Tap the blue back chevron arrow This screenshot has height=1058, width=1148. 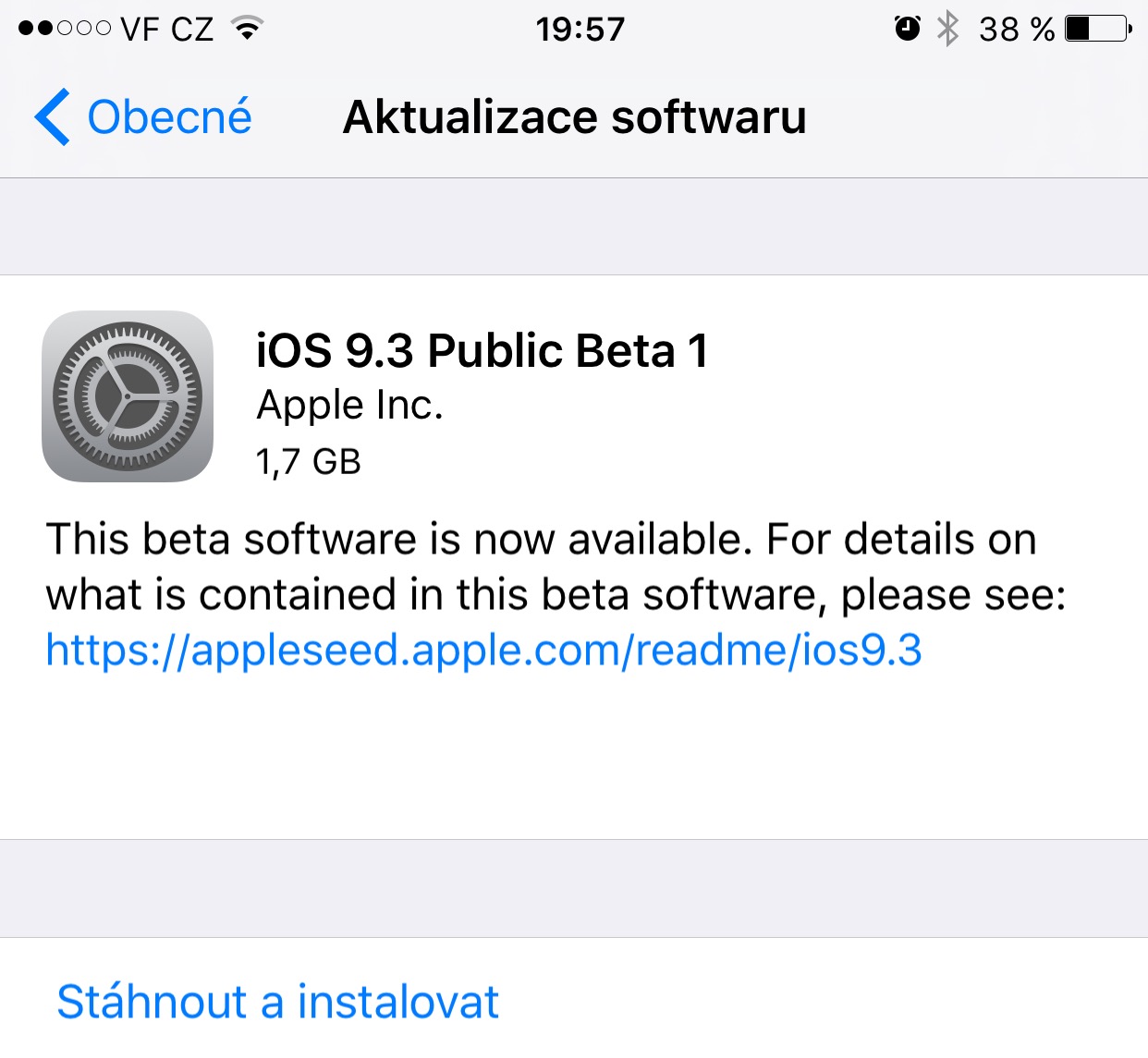coord(52,117)
